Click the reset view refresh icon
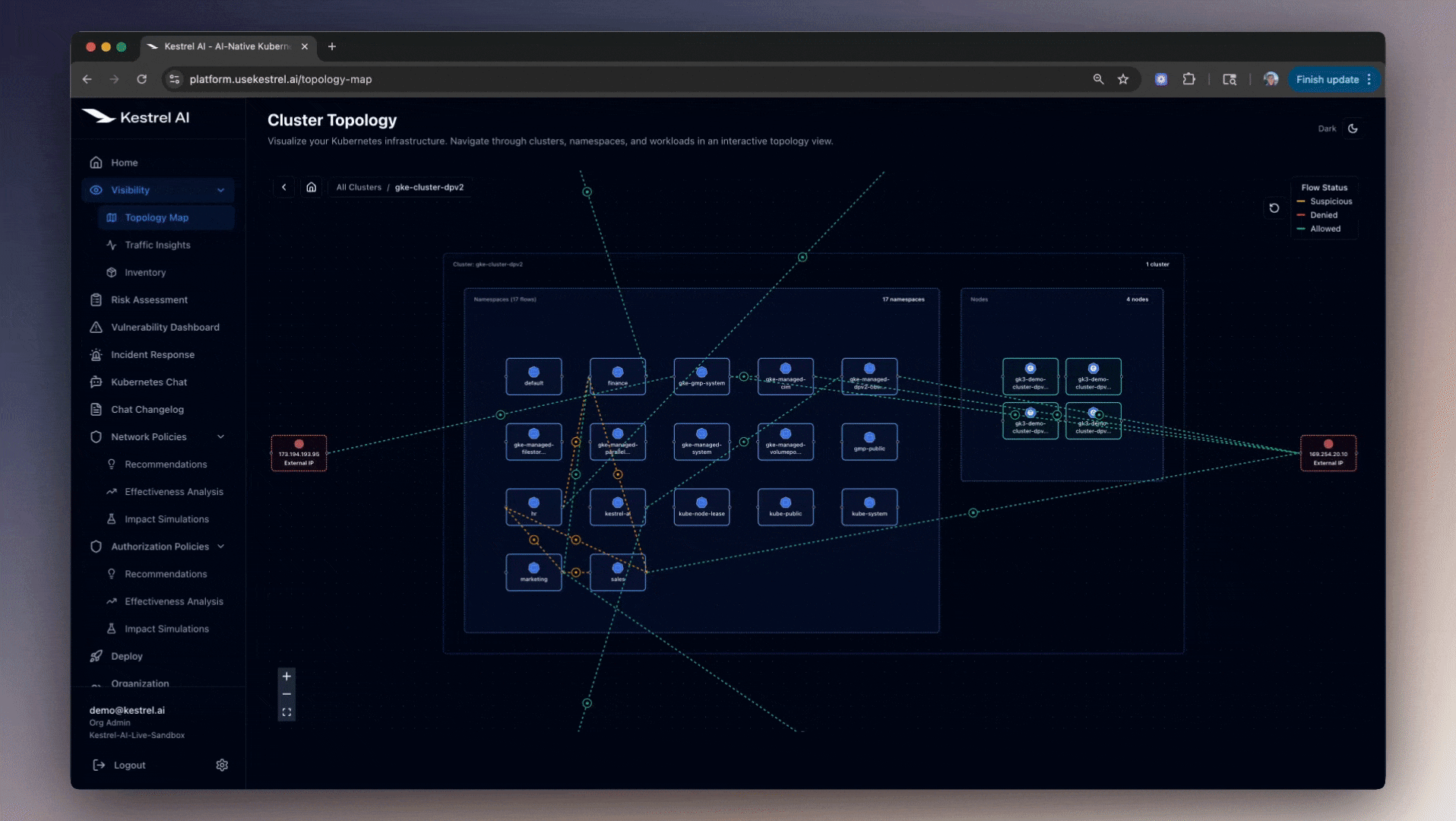The image size is (1456, 821). [x=1274, y=208]
